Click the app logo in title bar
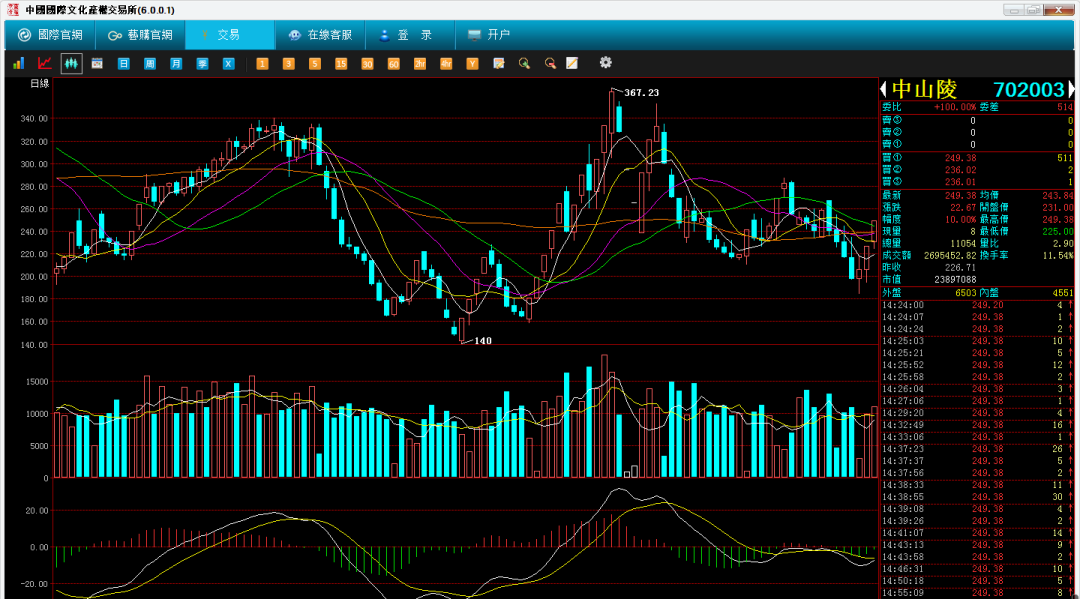Viewport: 1080px width, 599px height. coord(12,10)
